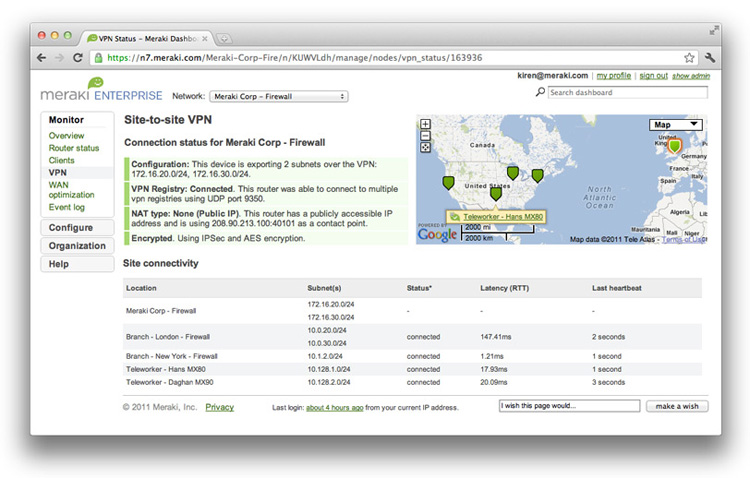Click the magnifier icon beside Search dashboard
The height and width of the screenshot is (478, 750).
tap(540, 92)
